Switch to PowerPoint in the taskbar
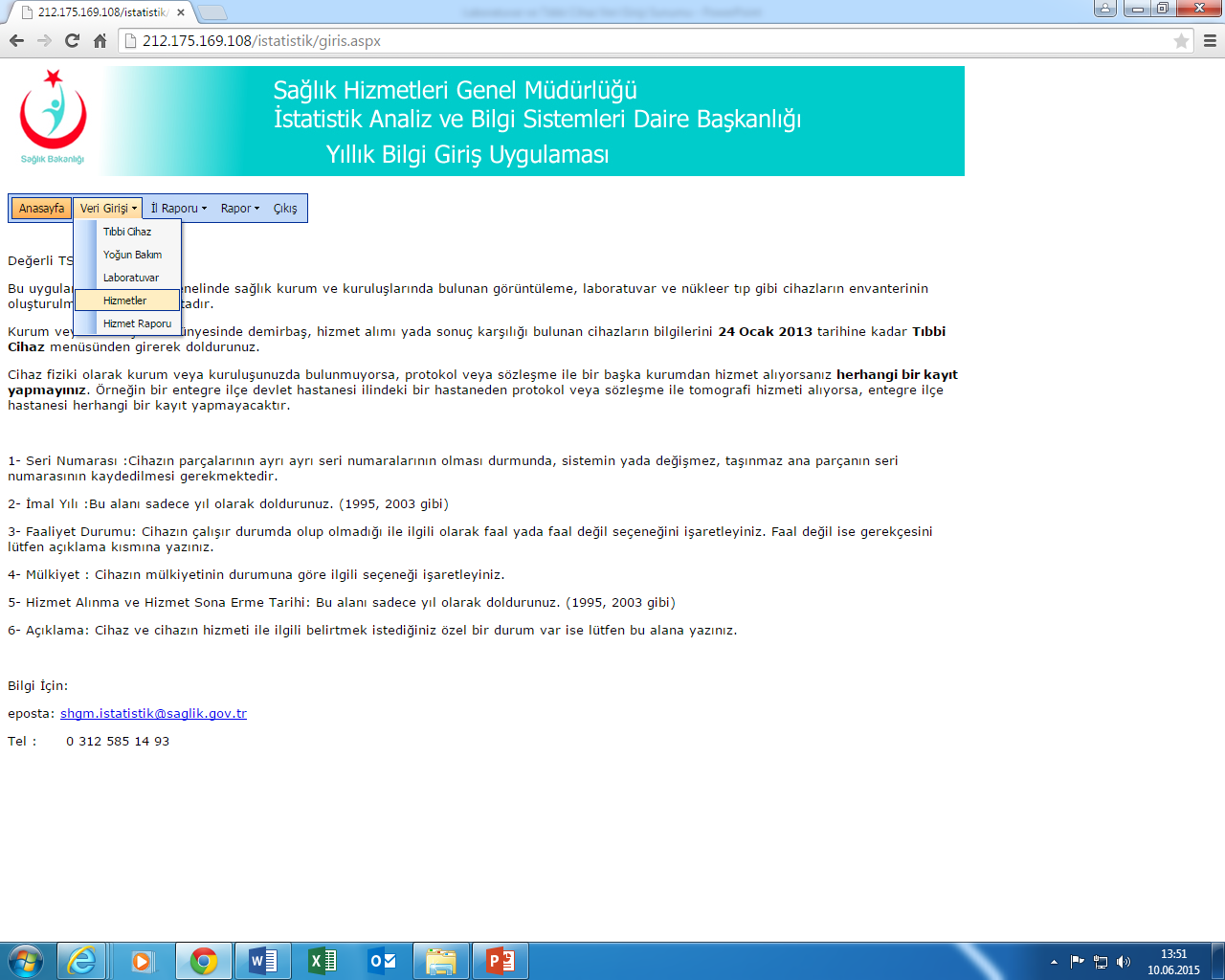Screen dimensions: 1225x980 [501, 961]
